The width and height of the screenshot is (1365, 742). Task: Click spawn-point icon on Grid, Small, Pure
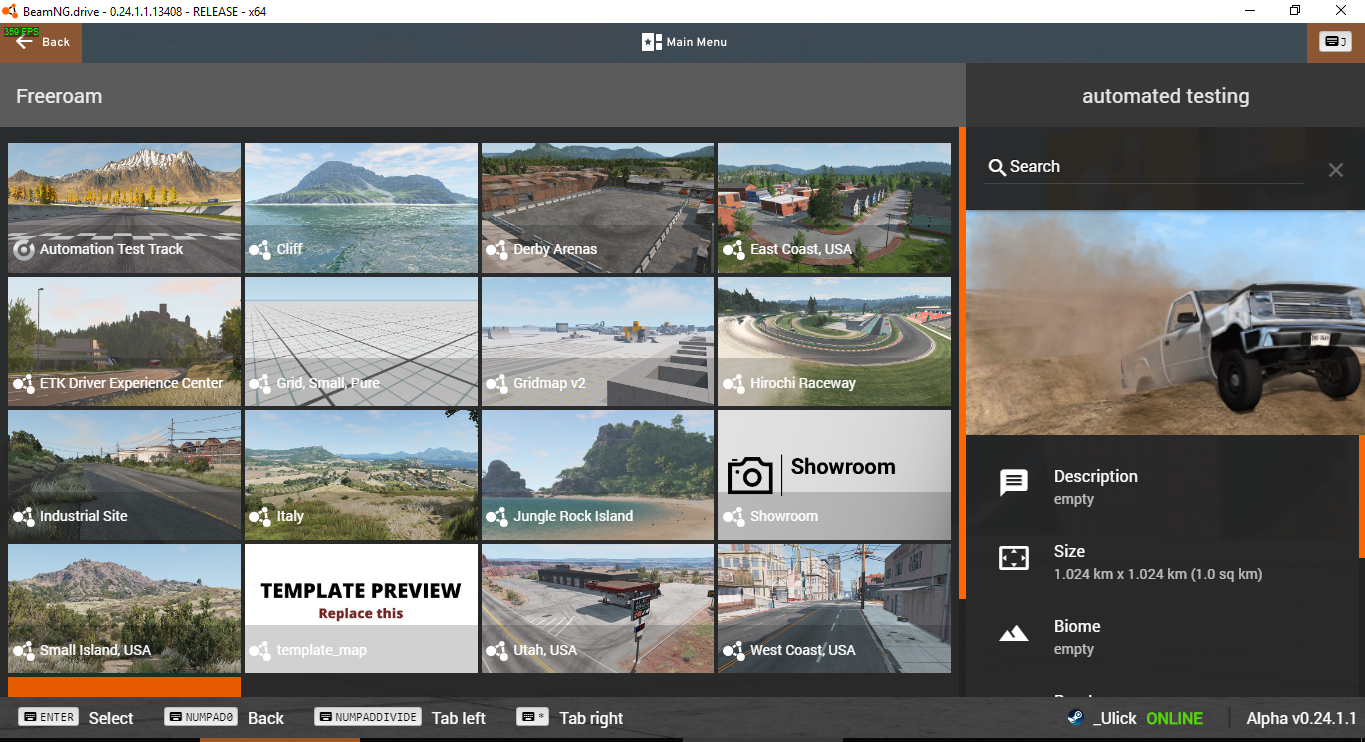pos(260,383)
